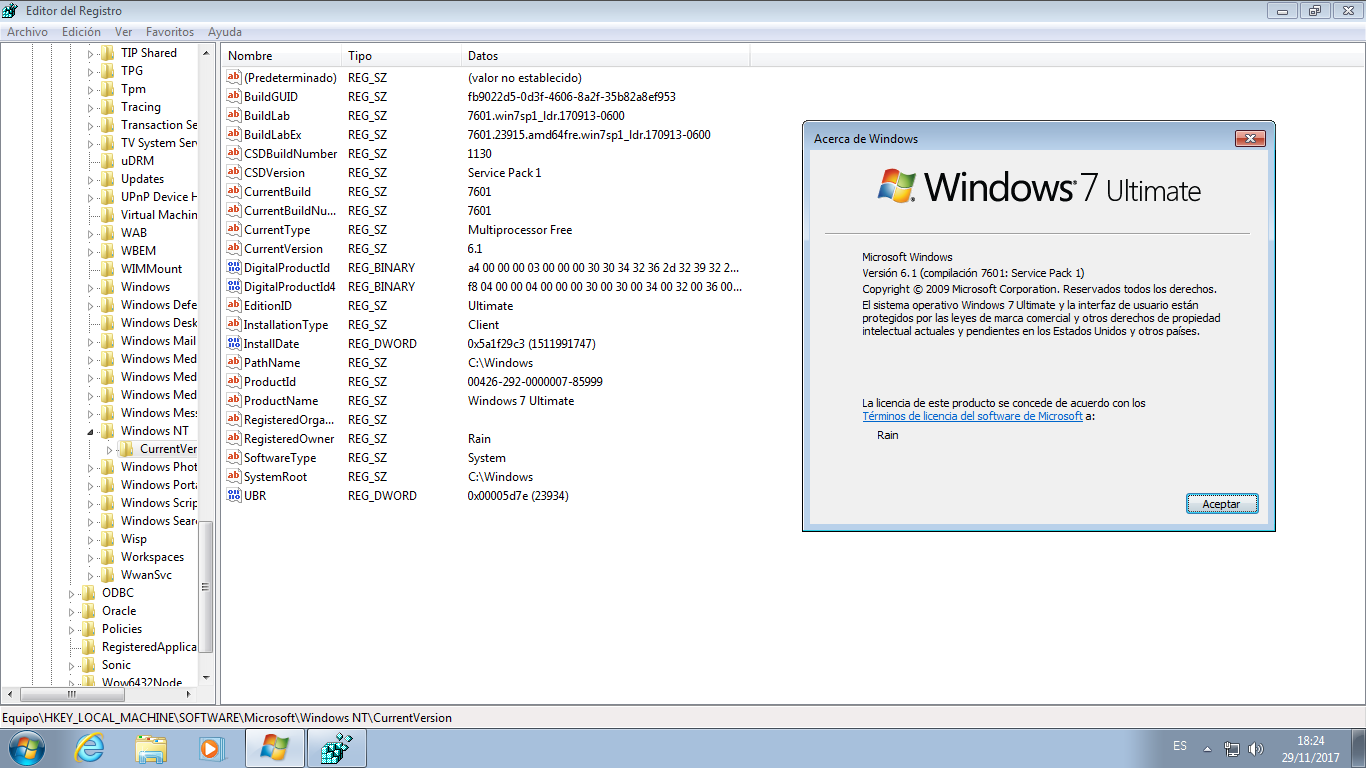Select the Tpm folder icon
The image size is (1366, 768).
pyautogui.click(x=107, y=89)
